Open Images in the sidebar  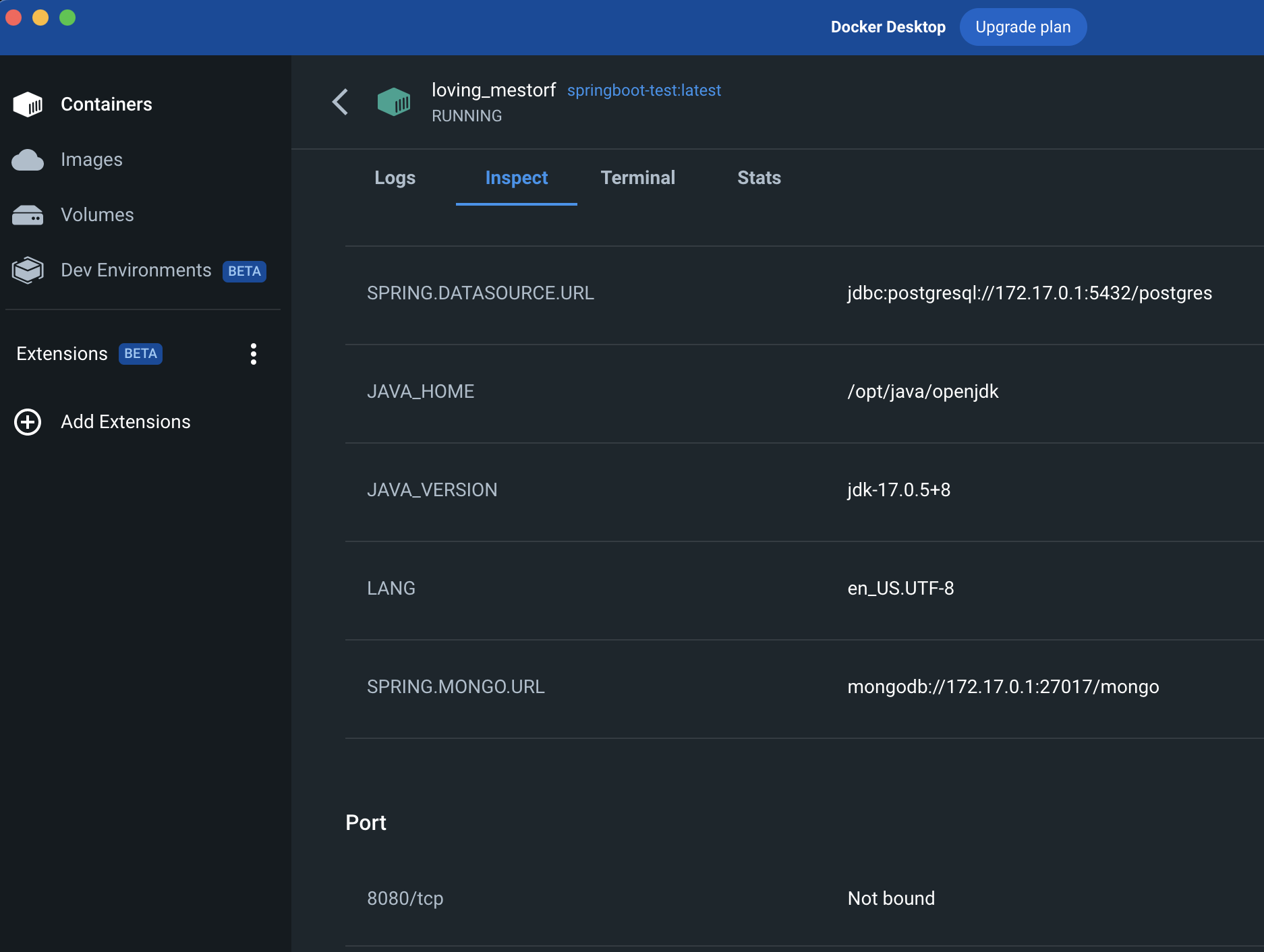point(92,160)
